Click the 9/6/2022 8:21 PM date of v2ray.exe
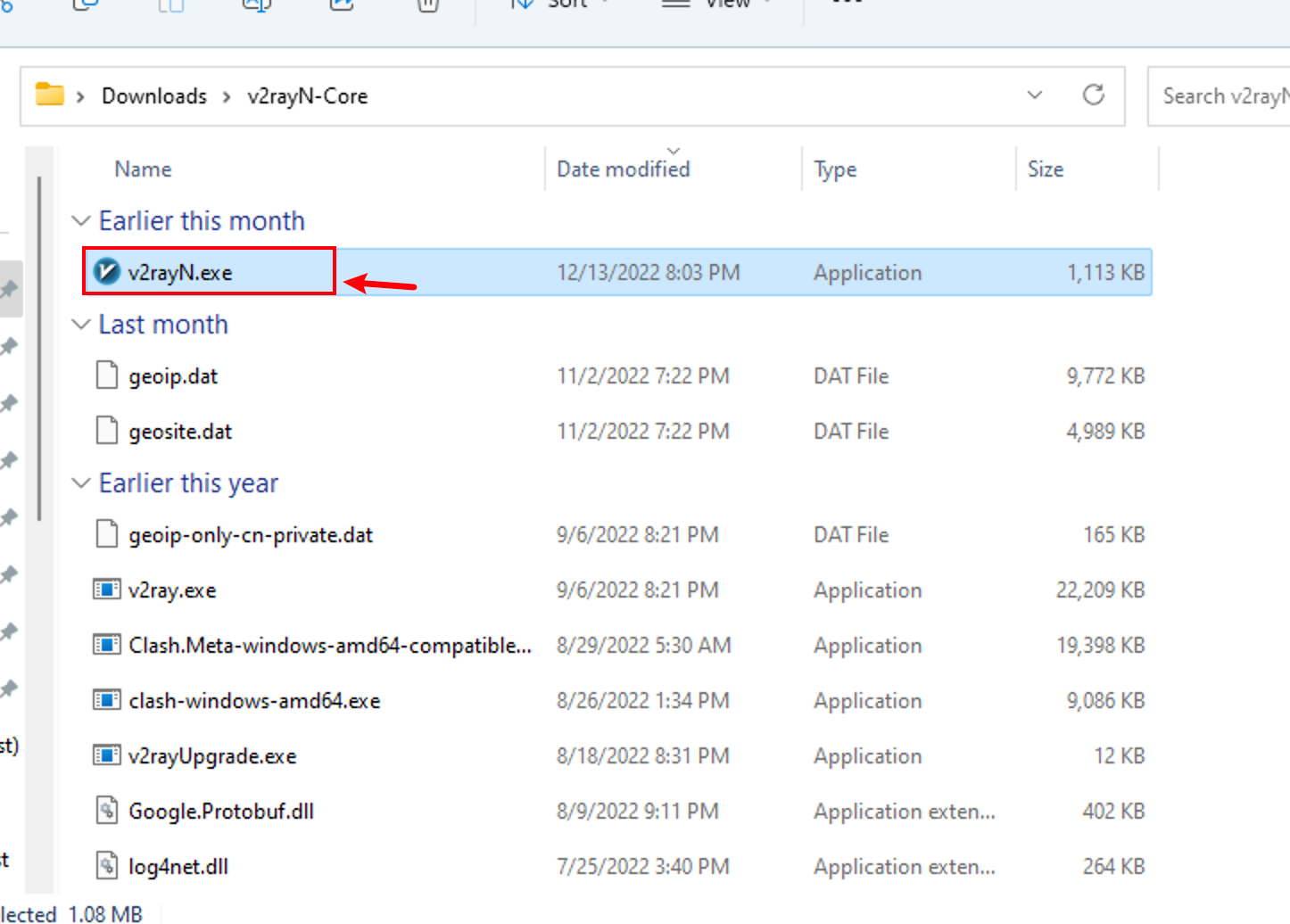Image resolution: width=1290 pixels, height=924 pixels. [x=638, y=590]
